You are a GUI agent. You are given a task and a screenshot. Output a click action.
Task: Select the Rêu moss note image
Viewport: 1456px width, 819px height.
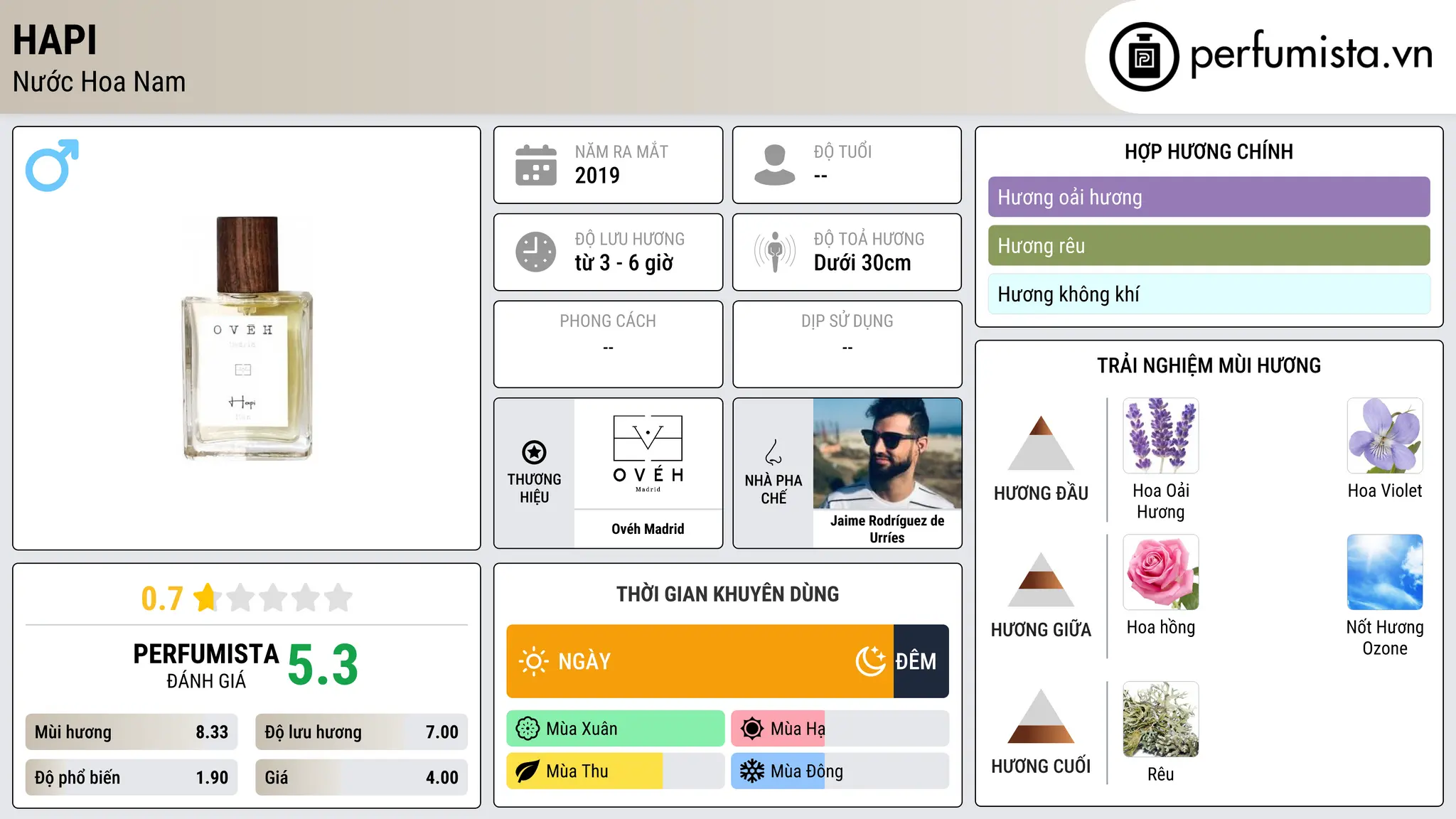click(1161, 719)
